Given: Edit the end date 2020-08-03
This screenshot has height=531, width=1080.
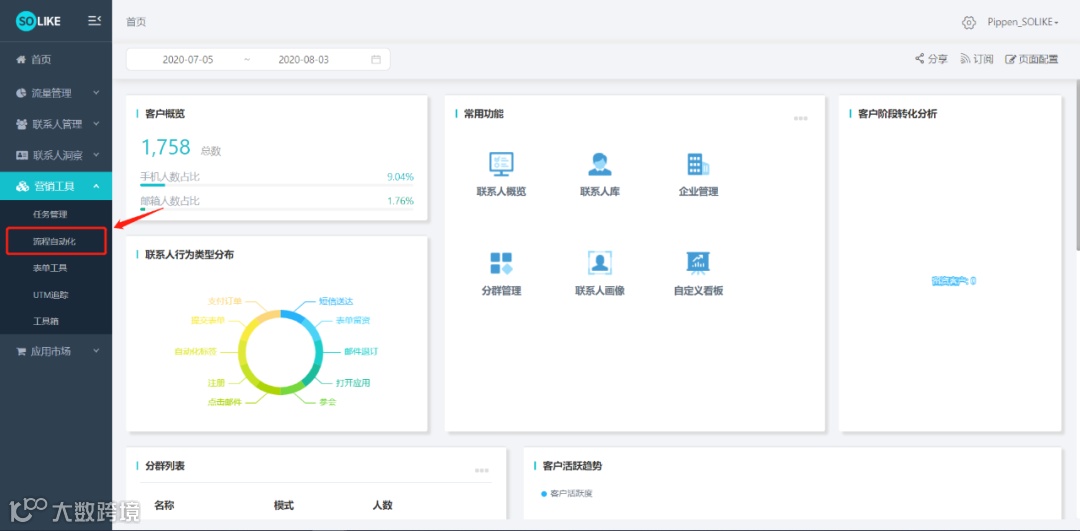Looking at the screenshot, I should click(x=303, y=60).
